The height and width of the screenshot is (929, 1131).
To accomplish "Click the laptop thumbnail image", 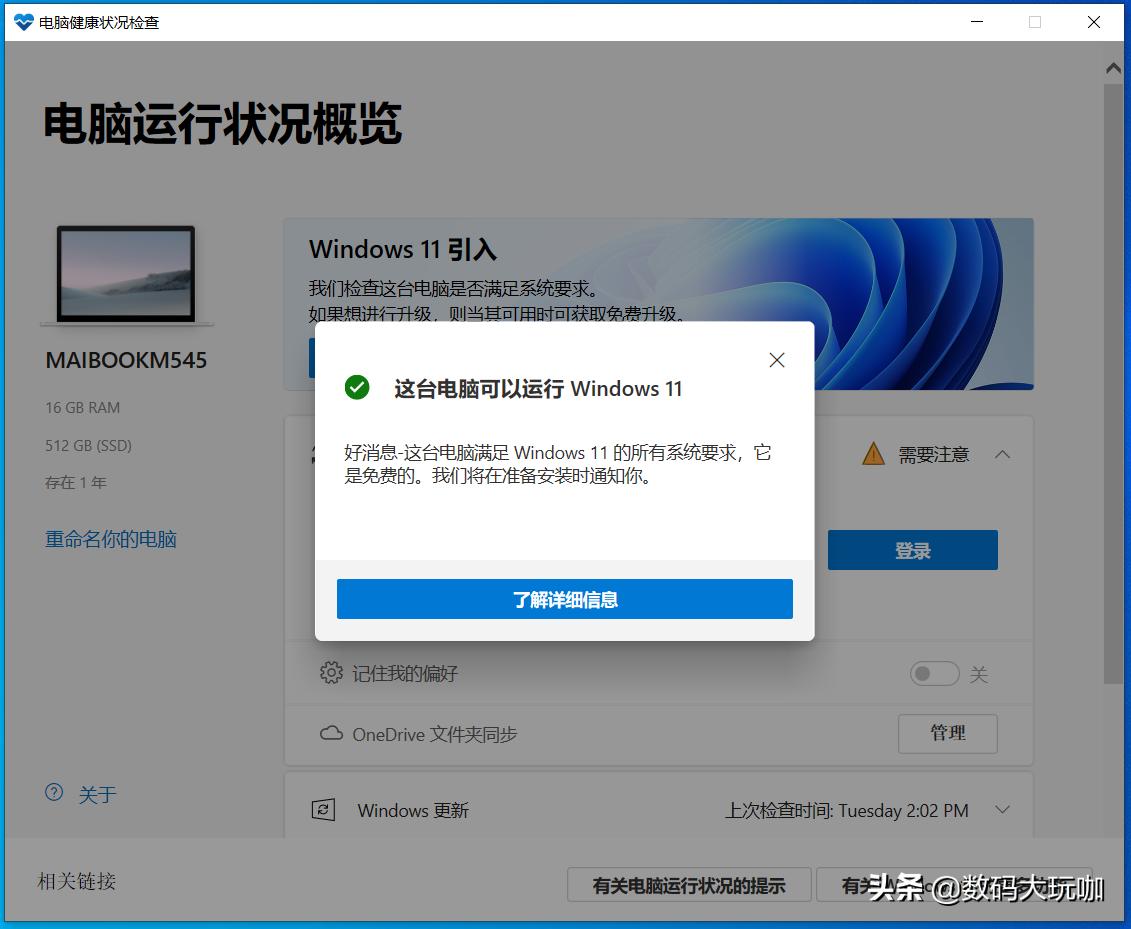I will click(126, 274).
